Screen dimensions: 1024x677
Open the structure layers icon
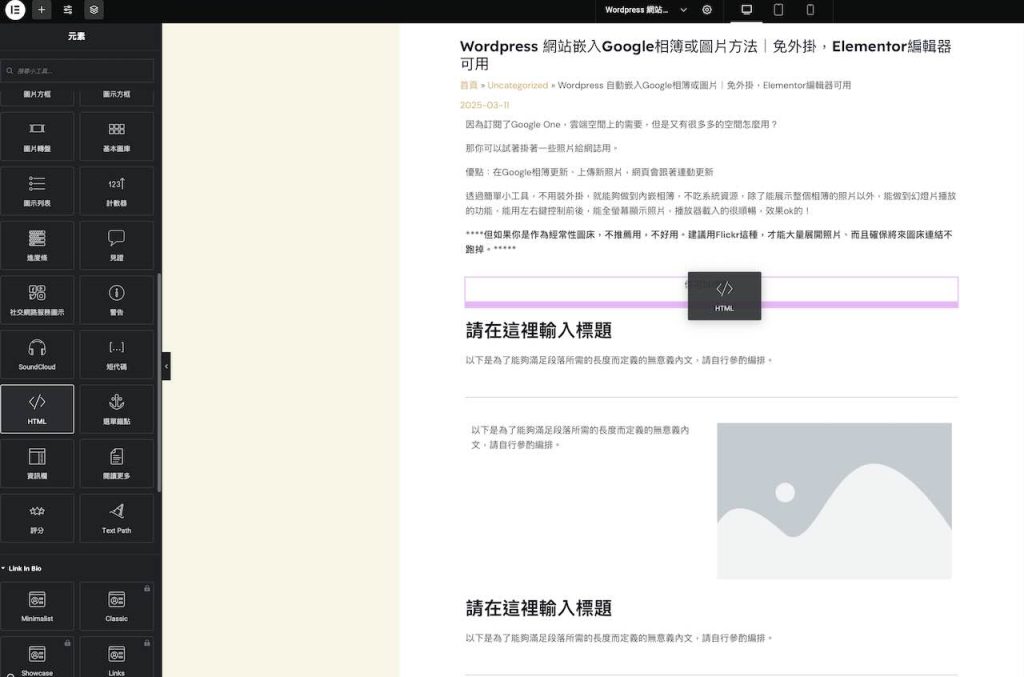[94, 10]
